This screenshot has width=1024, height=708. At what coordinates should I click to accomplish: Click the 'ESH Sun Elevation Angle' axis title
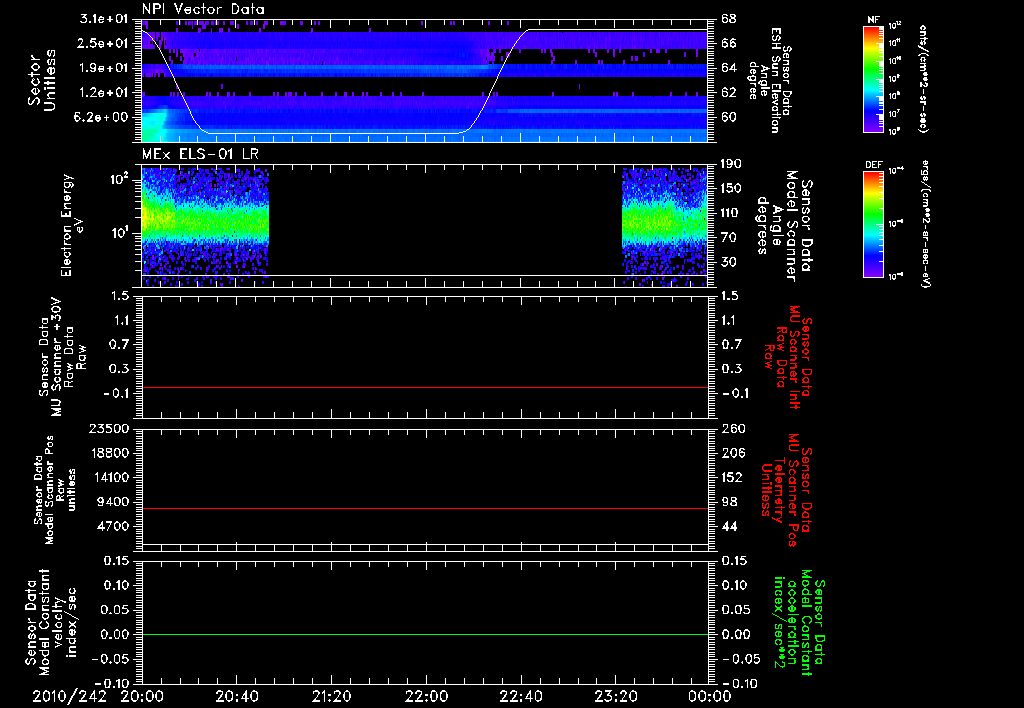[770, 80]
